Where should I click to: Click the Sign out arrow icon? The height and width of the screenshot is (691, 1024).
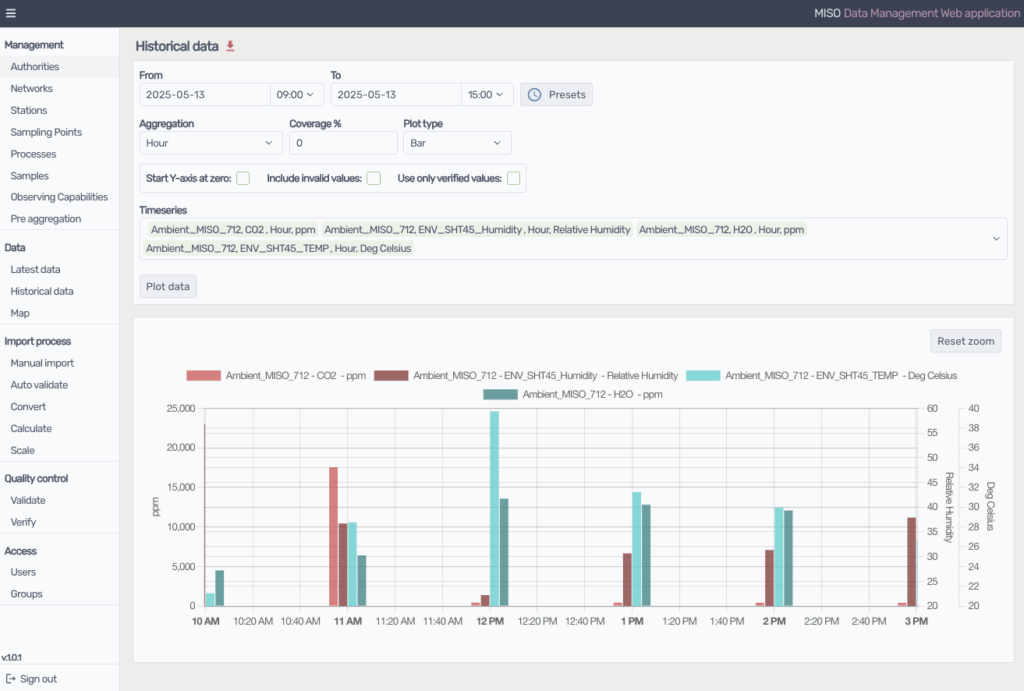coord(10,679)
